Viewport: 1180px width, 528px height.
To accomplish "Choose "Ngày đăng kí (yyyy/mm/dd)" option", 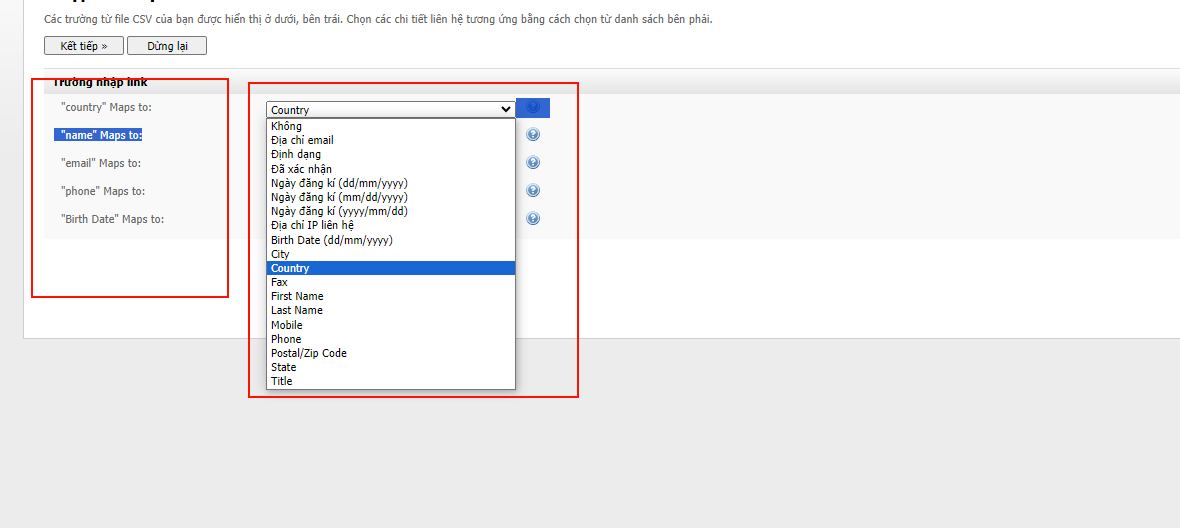I will [x=339, y=211].
